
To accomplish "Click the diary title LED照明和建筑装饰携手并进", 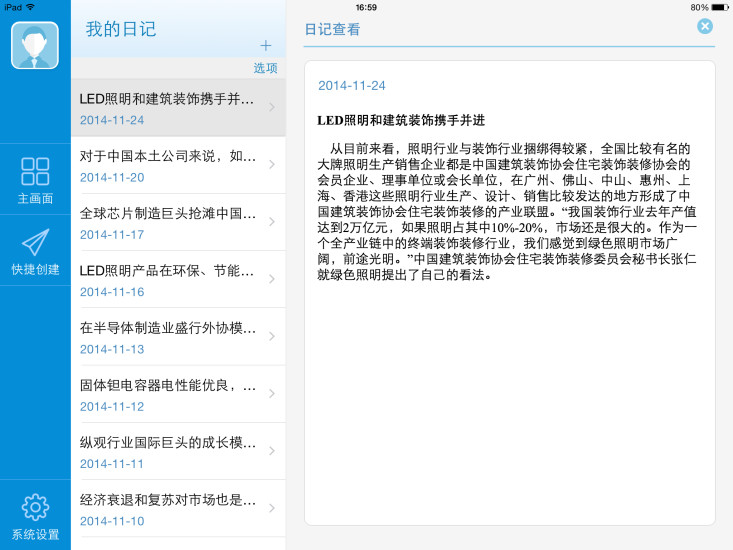I will 401,120.
